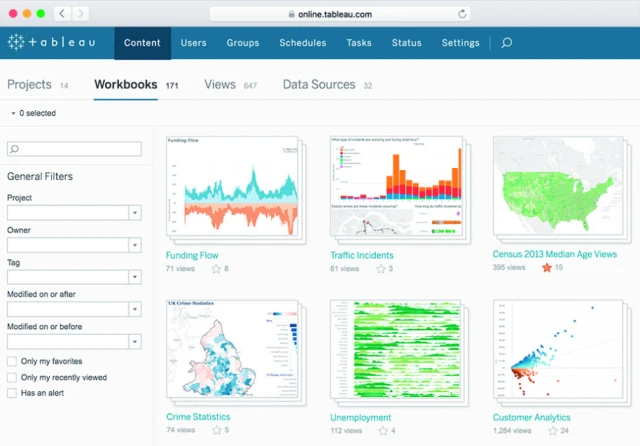The image size is (640, 446).
Task: Open the Unemployment workbook link
Action: 360,417
